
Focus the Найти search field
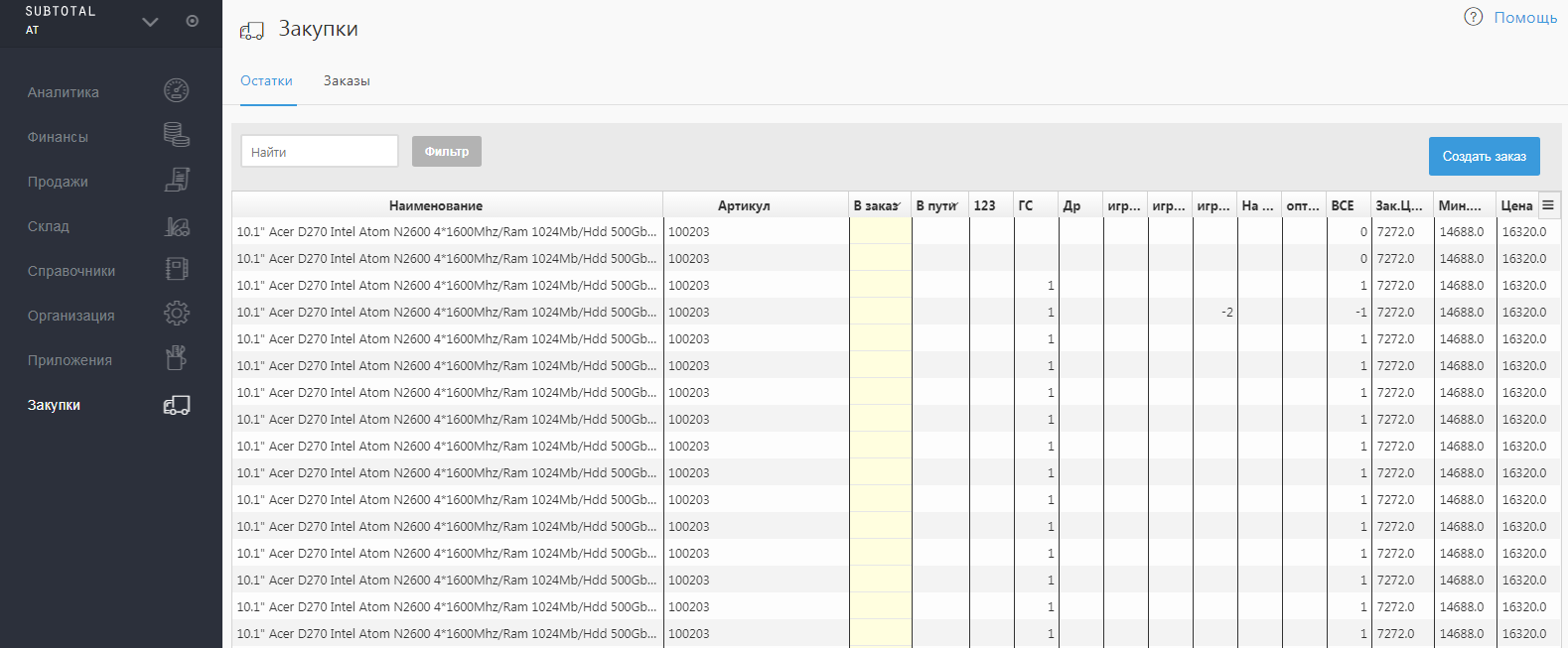pos(319,152)
